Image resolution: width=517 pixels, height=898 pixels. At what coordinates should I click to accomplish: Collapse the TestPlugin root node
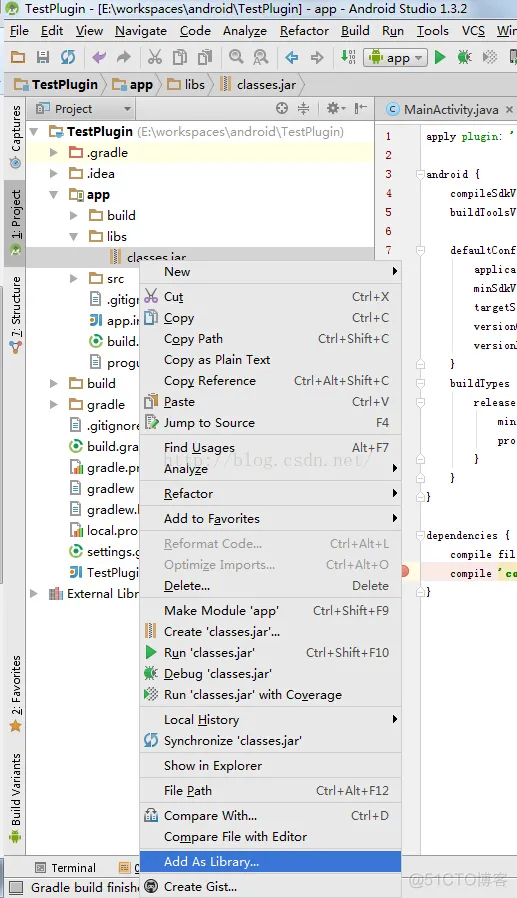(x=34, y=132)
